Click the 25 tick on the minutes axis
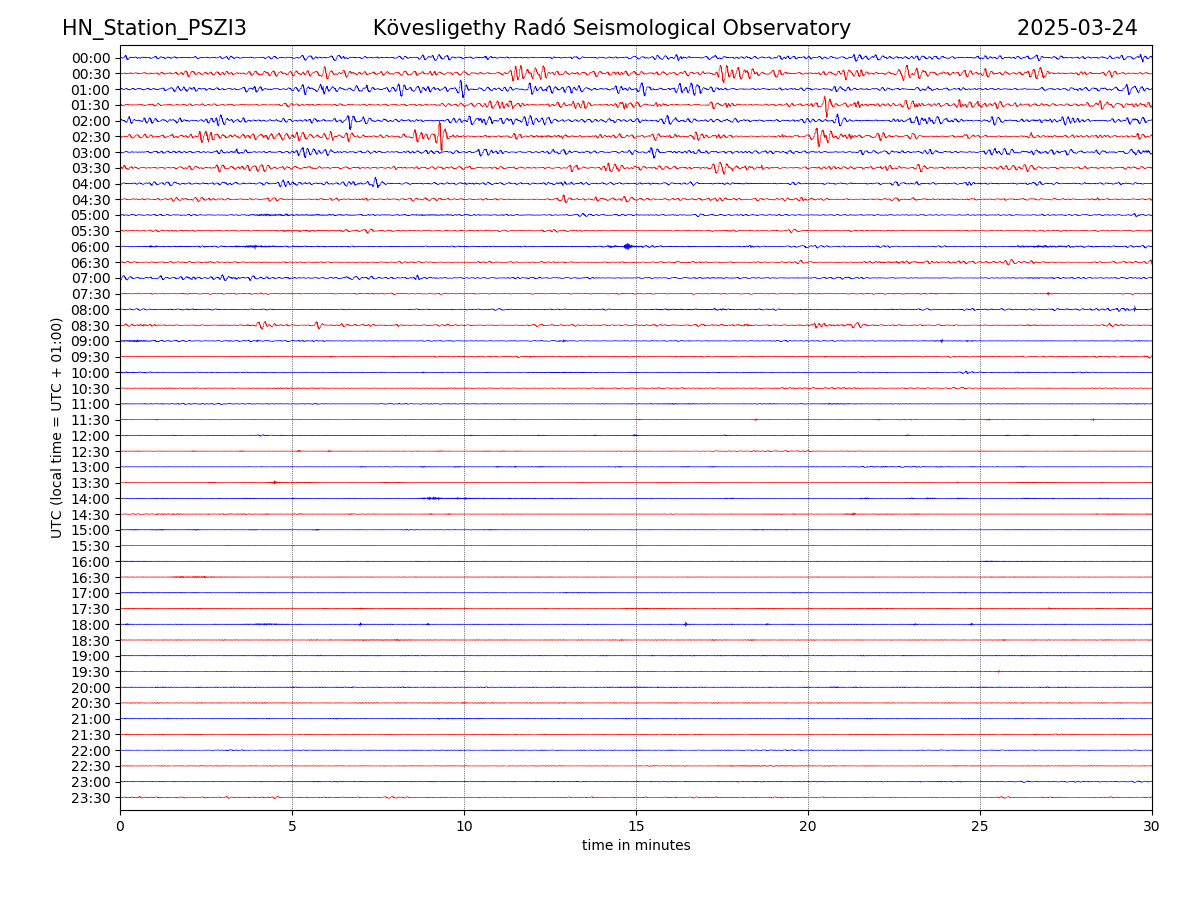This screenshot has width=1200, height=900. click(980, 827)
